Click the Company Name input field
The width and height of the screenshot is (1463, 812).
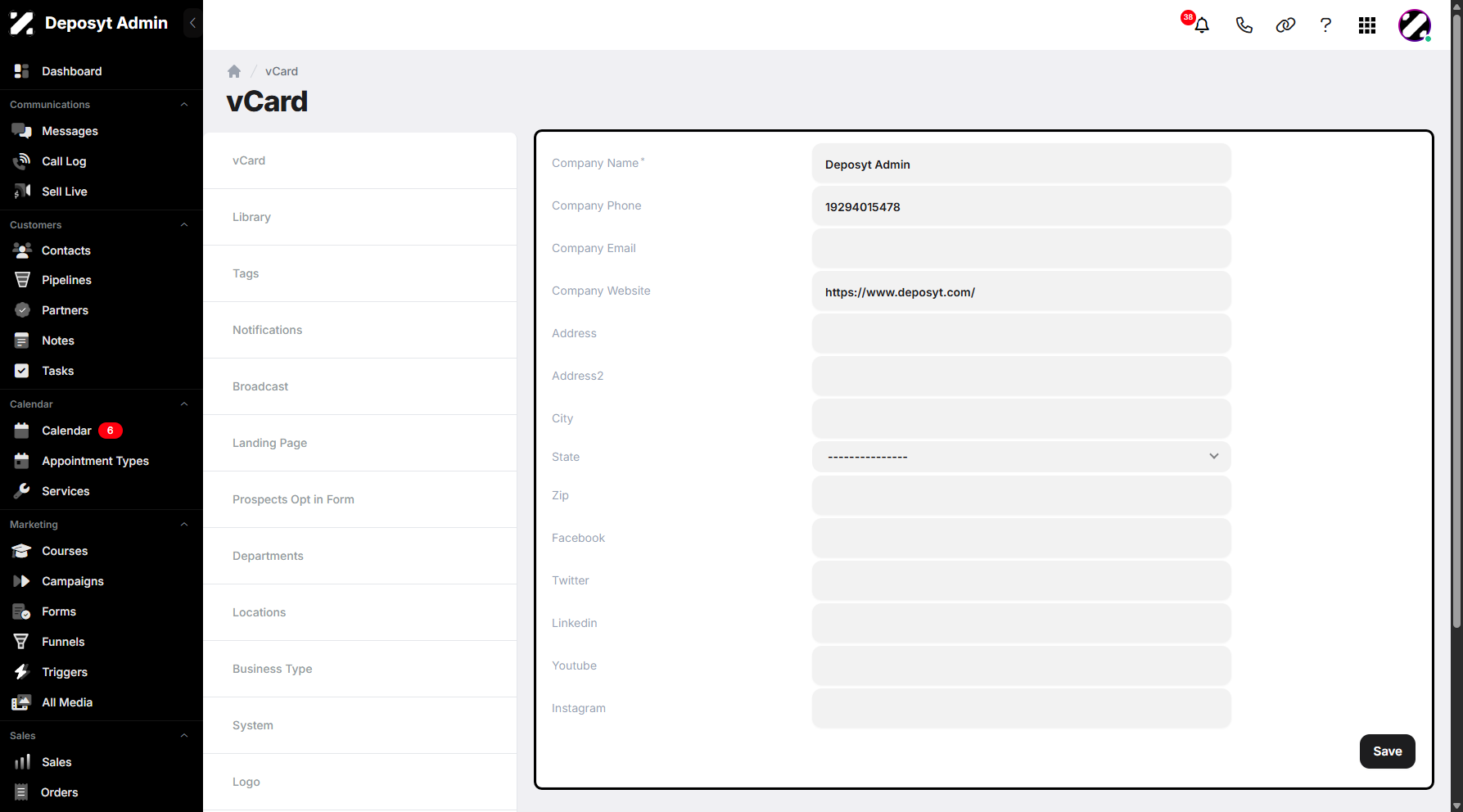click(1021, 163)
